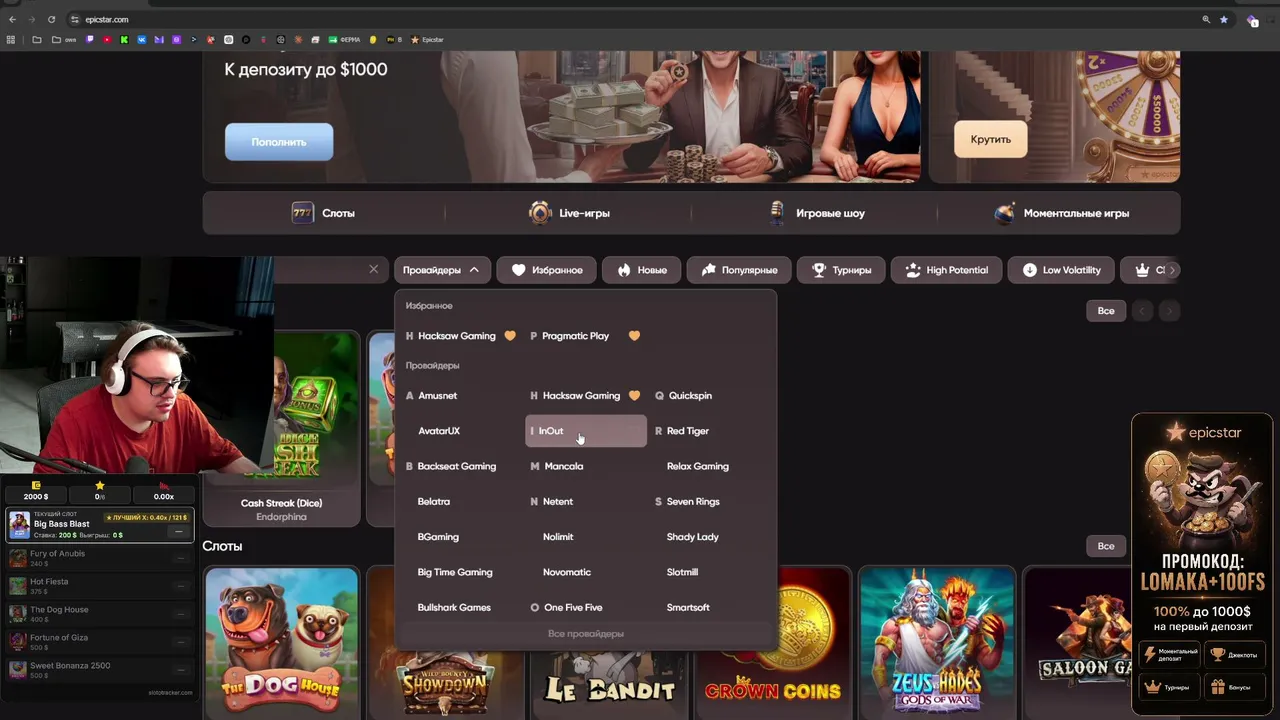Open the Слоты category tab
This screenshot has height=720, width=1280.
(x=323, y=213)
